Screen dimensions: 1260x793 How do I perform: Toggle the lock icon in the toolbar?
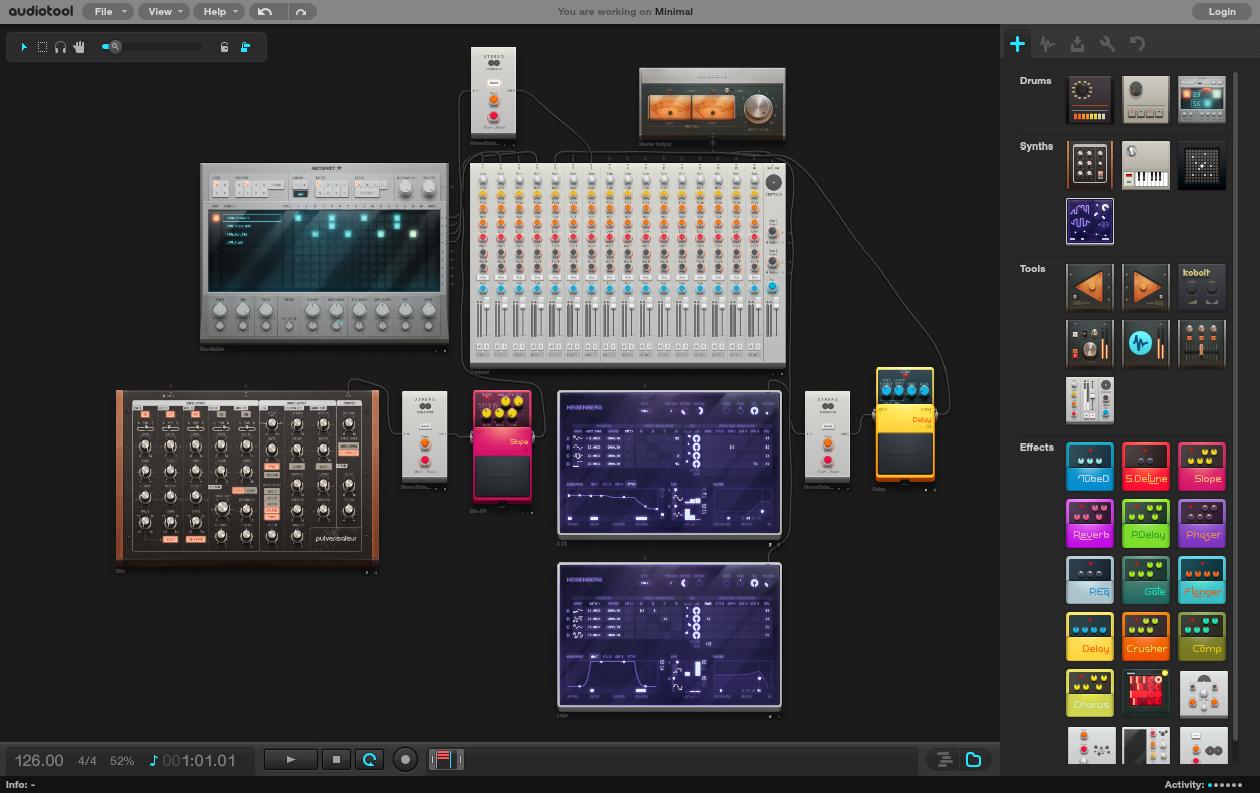(x=224, y=46)
